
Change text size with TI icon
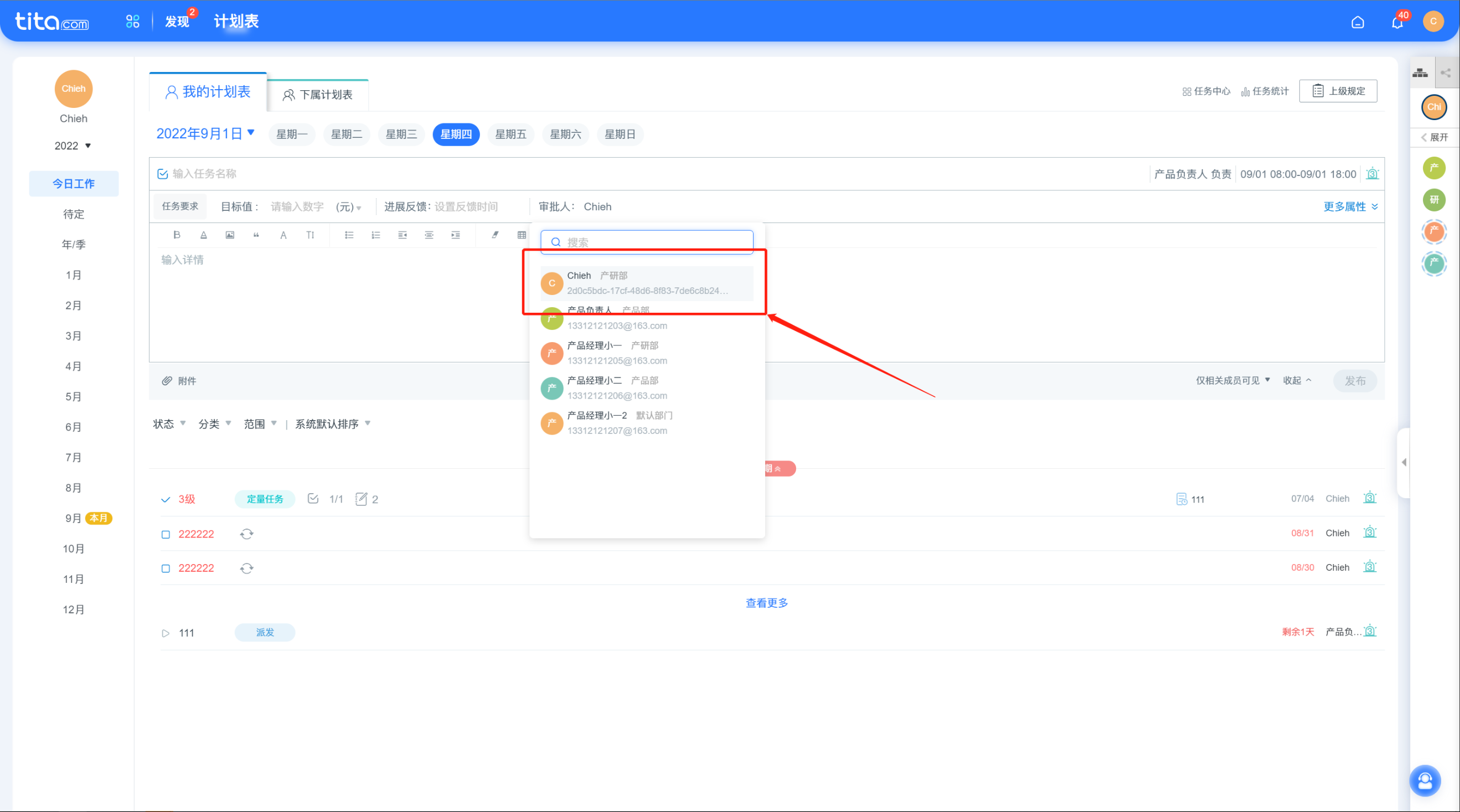(310, 235)
